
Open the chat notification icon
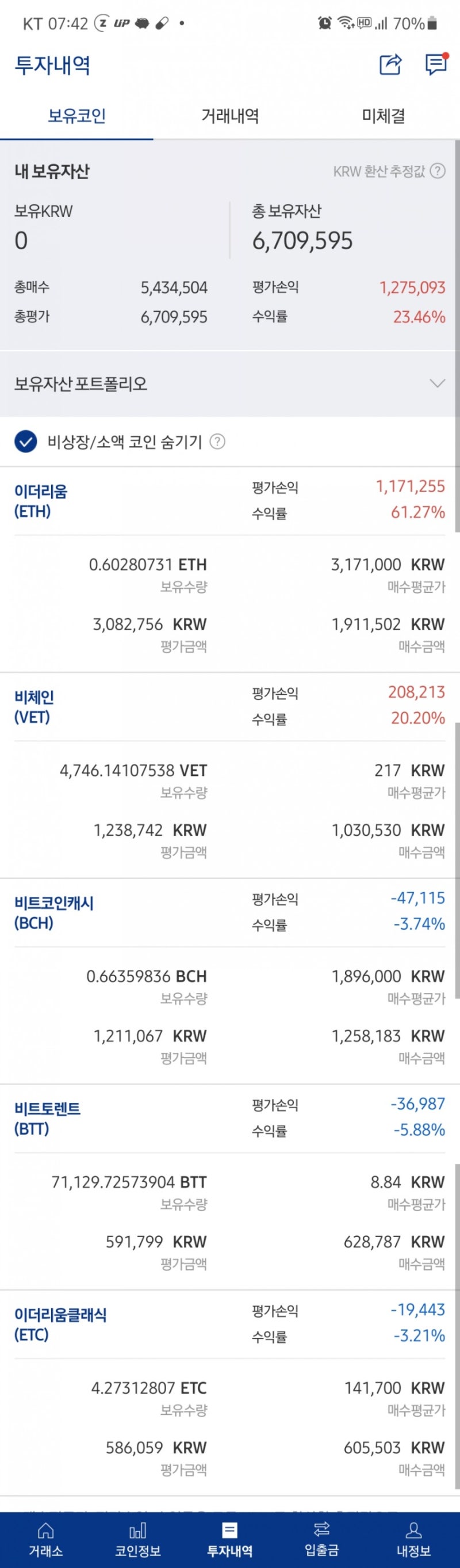coord(436,64)
